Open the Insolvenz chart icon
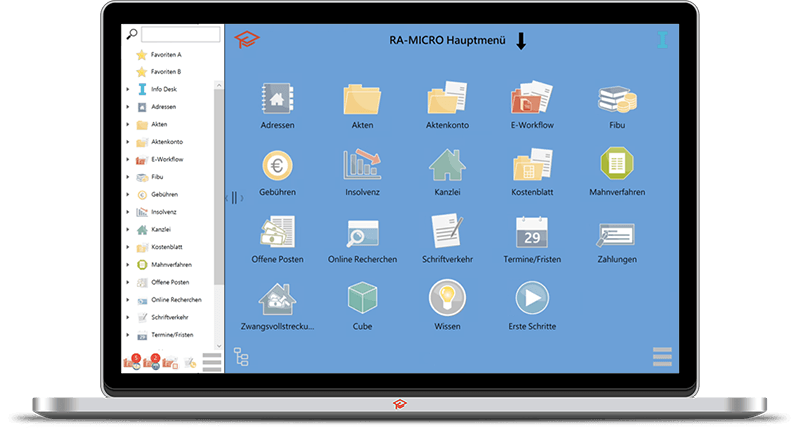800x436 pixels. (362, 164)
